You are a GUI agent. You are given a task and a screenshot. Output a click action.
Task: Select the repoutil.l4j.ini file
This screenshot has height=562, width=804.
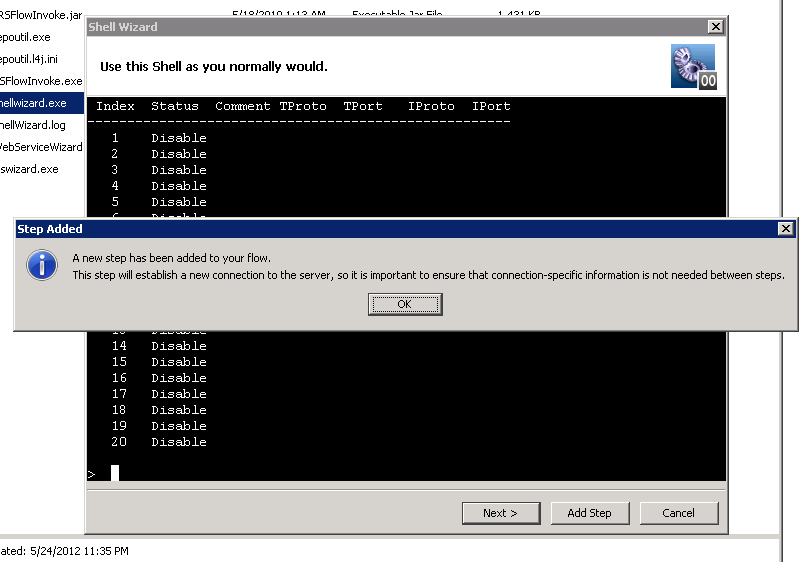click(x=30, y=59)
